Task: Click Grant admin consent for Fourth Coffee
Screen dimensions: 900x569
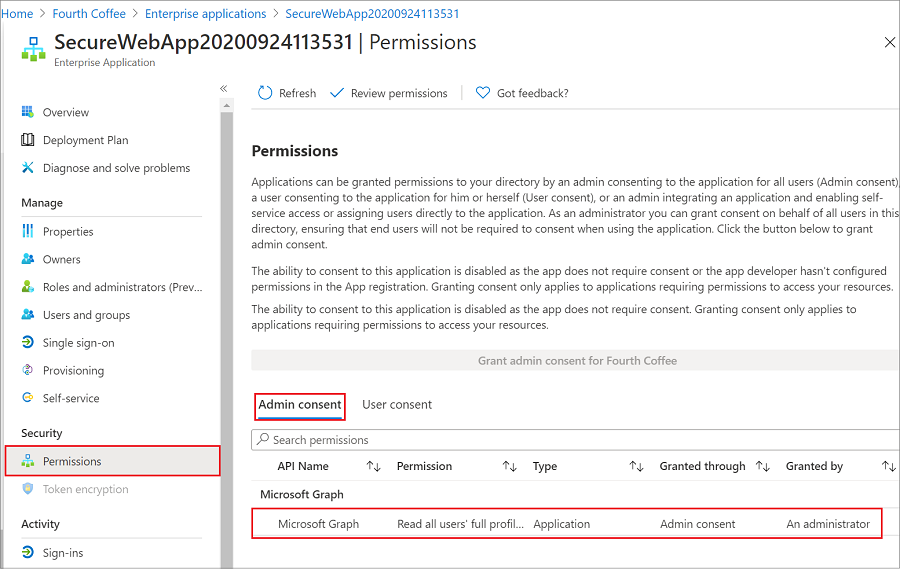Action: [577, 360]
